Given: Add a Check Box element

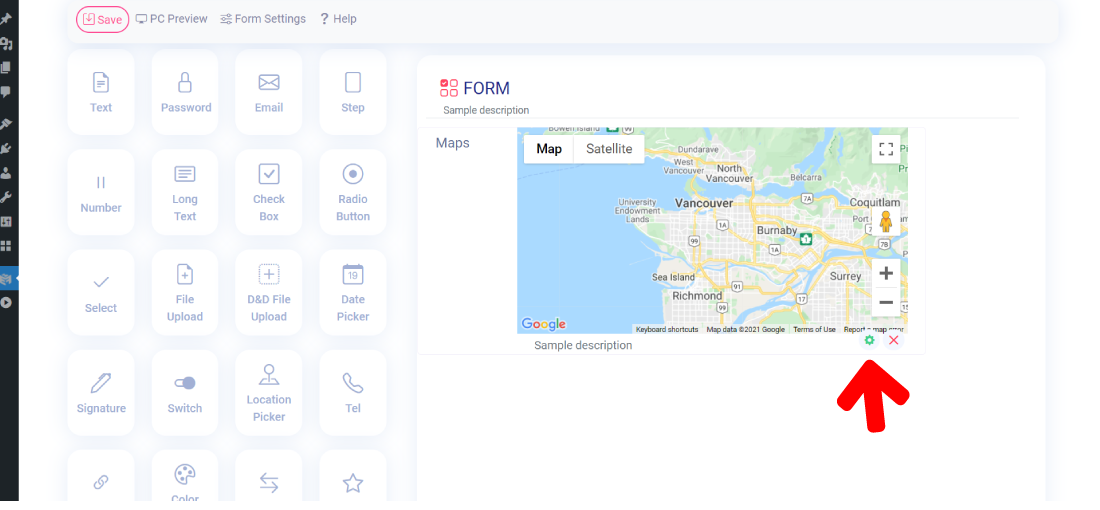Looking at the screenshot, I should [269, 192].
